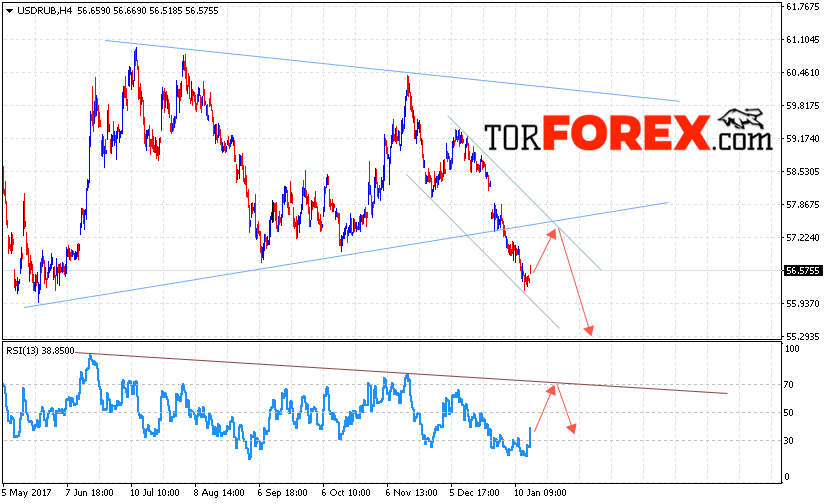Select the 55.9370 price scale value

click(x=802, y=304)
